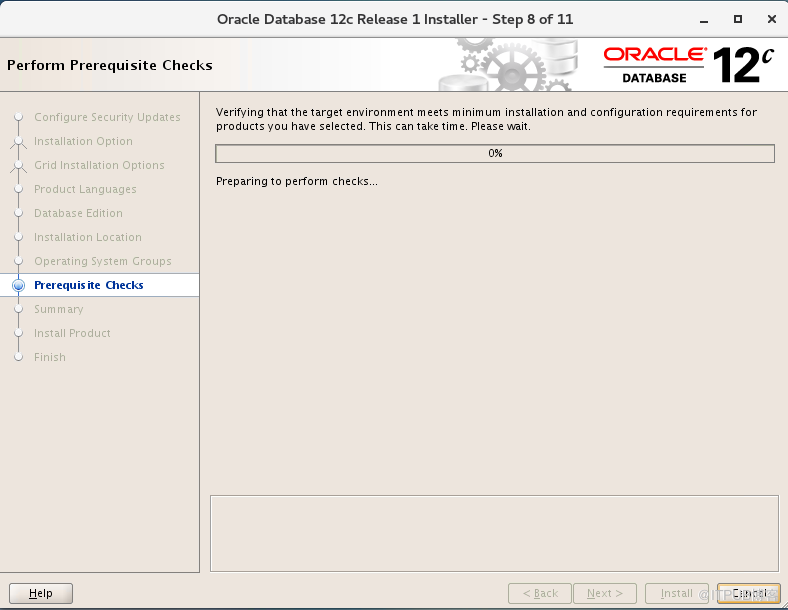Click the installer title bar text
788x610 pixels.
tap(395, 19)
